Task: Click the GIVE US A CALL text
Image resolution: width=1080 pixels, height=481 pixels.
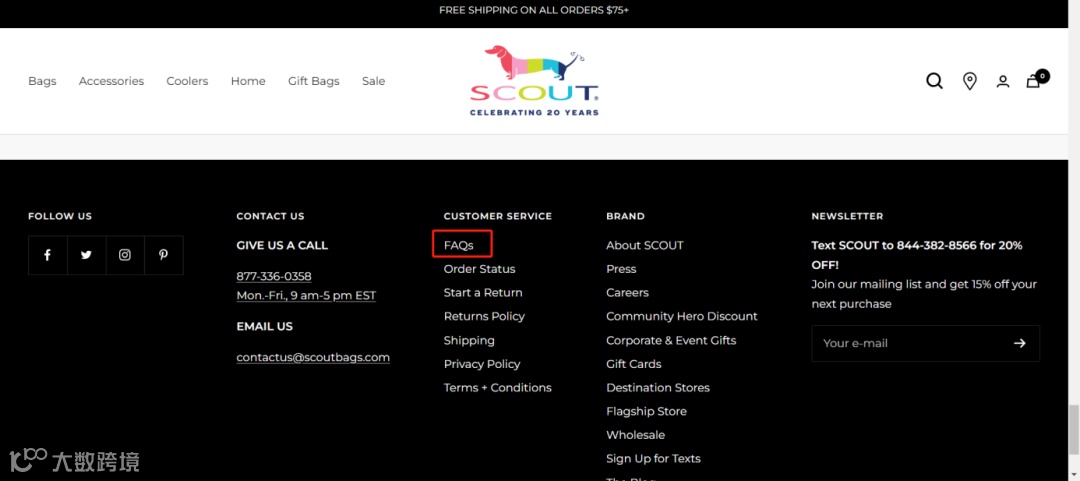Action: click(x=282, y=245)
